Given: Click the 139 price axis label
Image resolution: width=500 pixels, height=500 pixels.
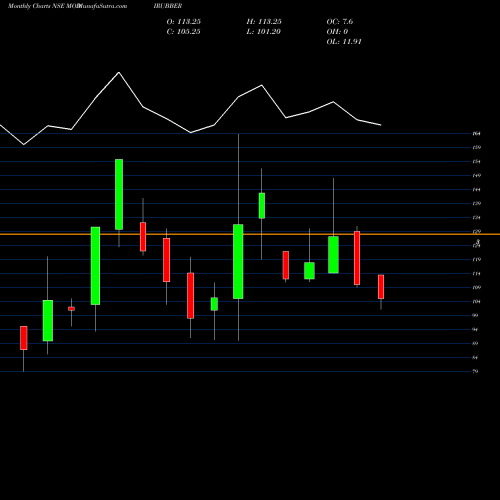Looking at the screenshot, I should point(477,204).
